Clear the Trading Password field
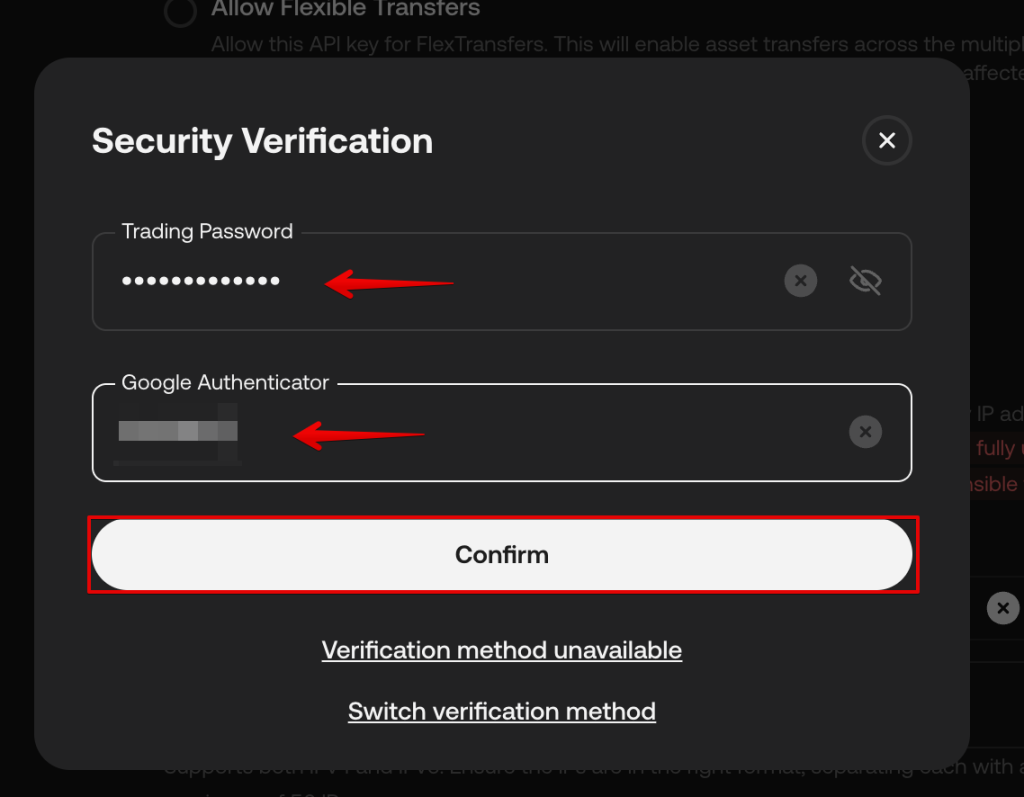 click(800, 281)
